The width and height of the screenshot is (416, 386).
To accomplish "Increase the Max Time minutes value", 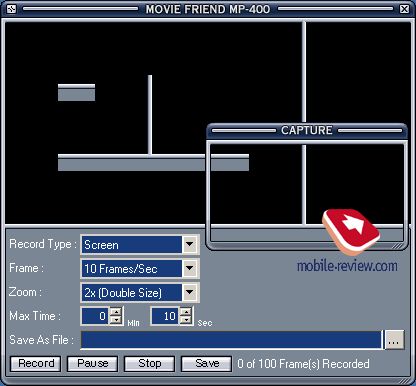I will click(x=116, y=312).
